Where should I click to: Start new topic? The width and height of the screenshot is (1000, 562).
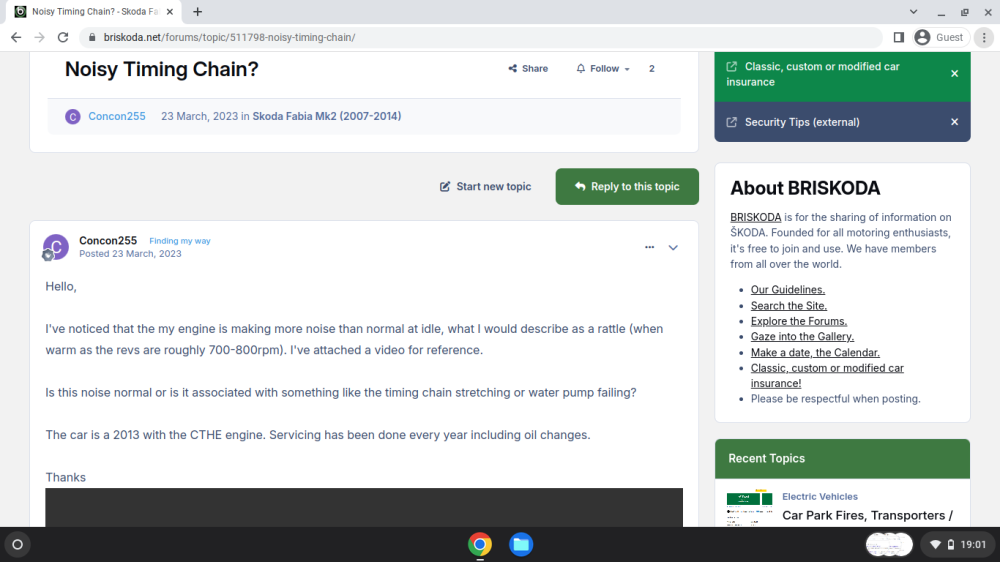[485, 186]
